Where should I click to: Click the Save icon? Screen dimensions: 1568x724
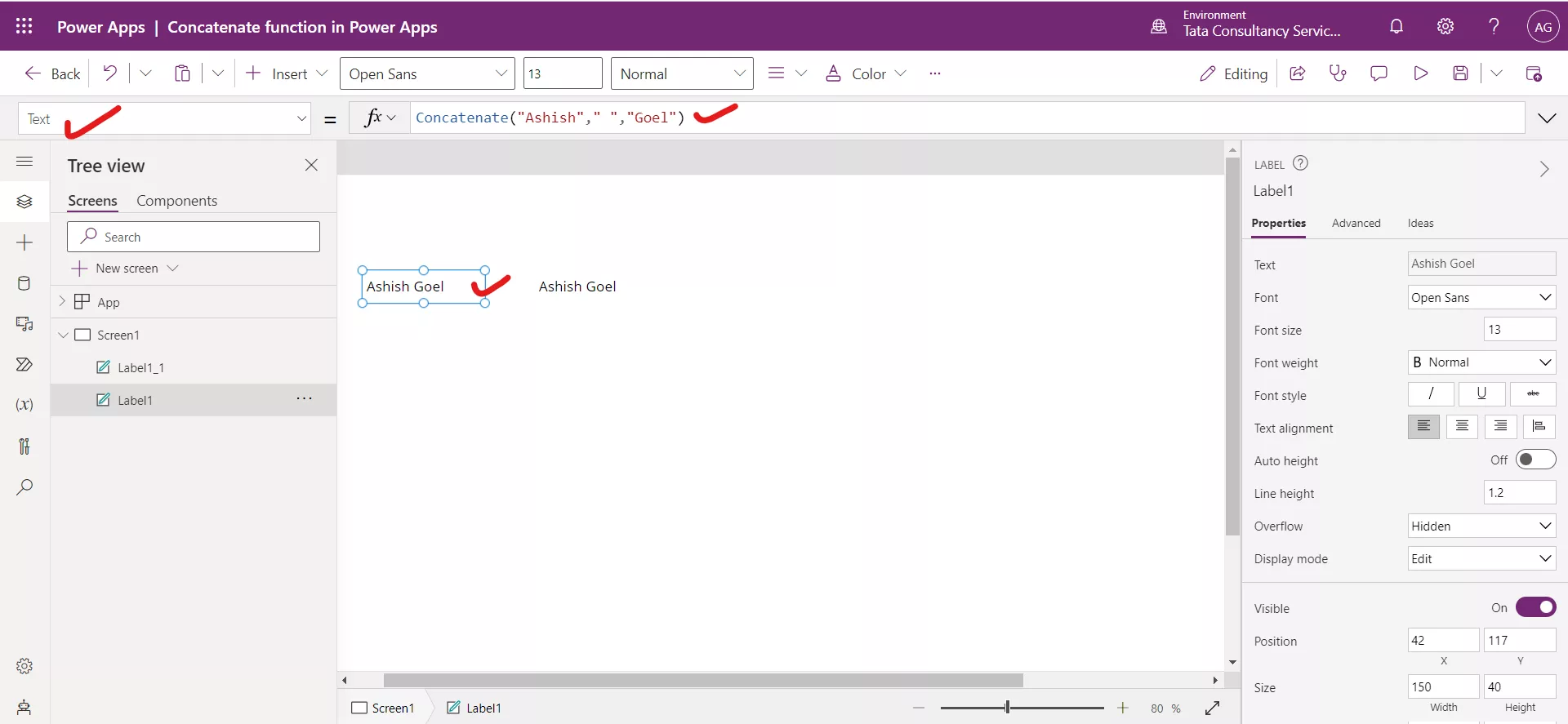point(1461,73)
